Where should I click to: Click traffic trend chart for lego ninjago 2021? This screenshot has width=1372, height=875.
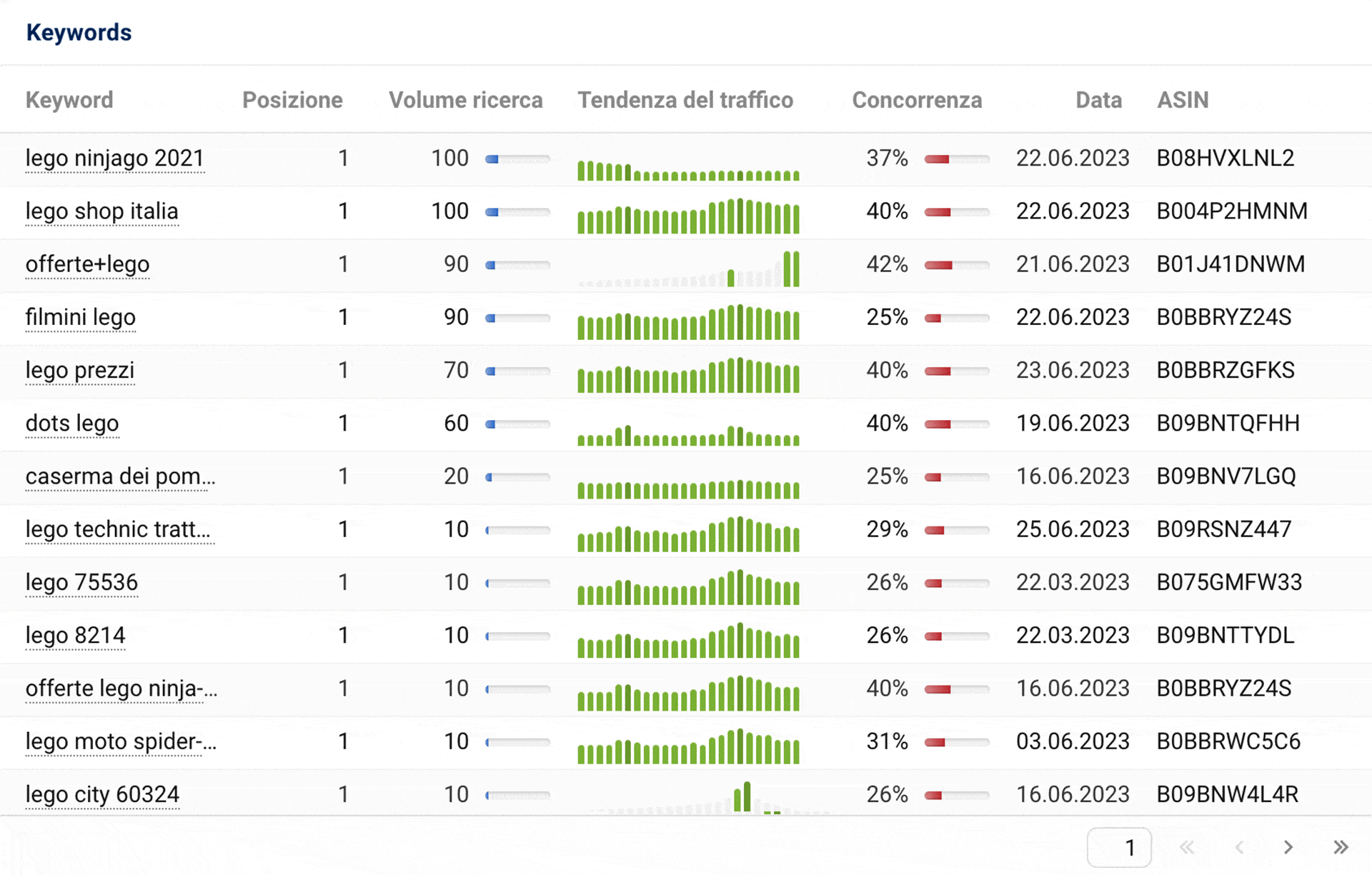click(688, 170)
